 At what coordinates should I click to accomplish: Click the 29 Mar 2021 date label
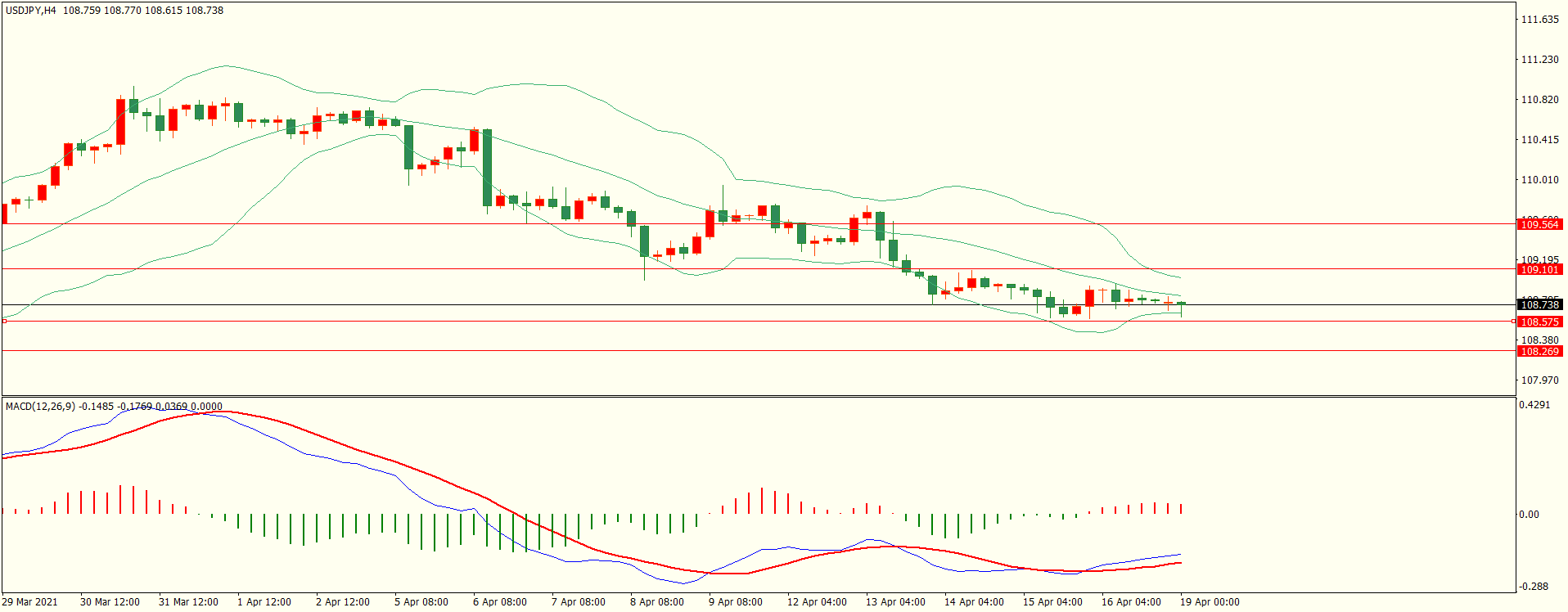(30, 602)
